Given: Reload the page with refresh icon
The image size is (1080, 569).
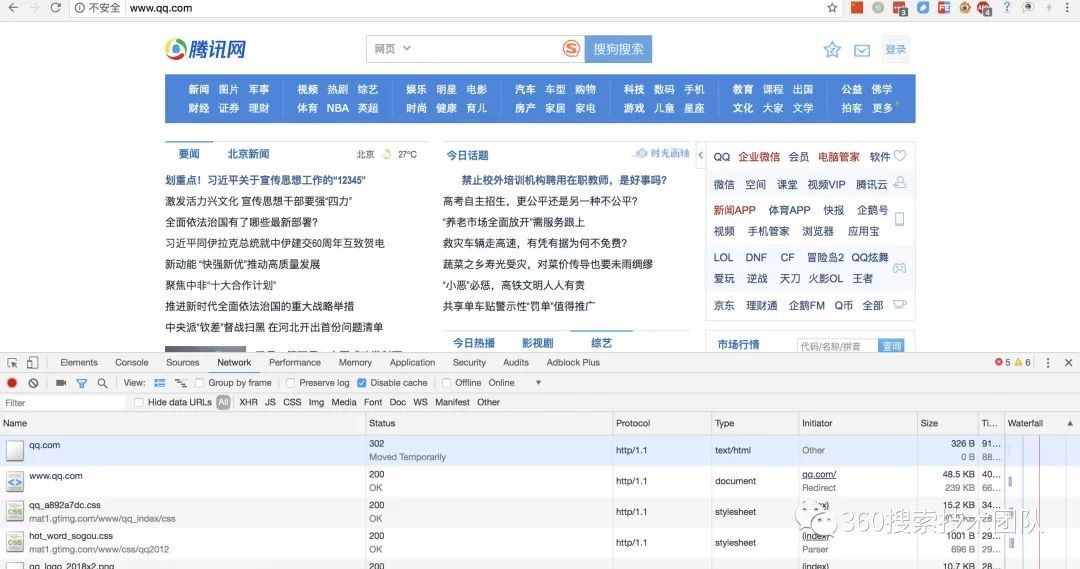Looking at the screenshot, I should coord(56,8).
